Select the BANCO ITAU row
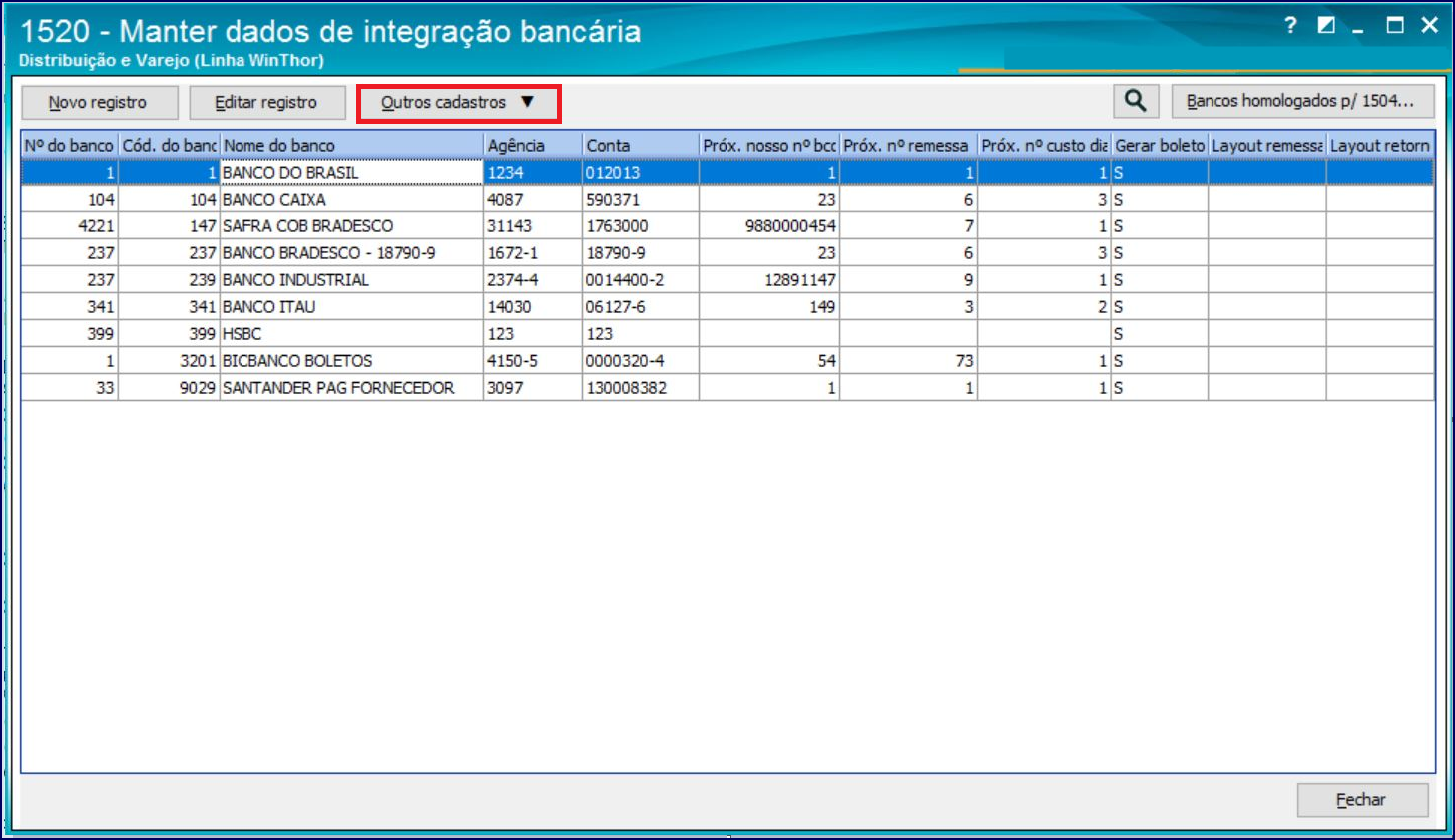Screen dimensions: 1455x840 click(x=727, y=307)
